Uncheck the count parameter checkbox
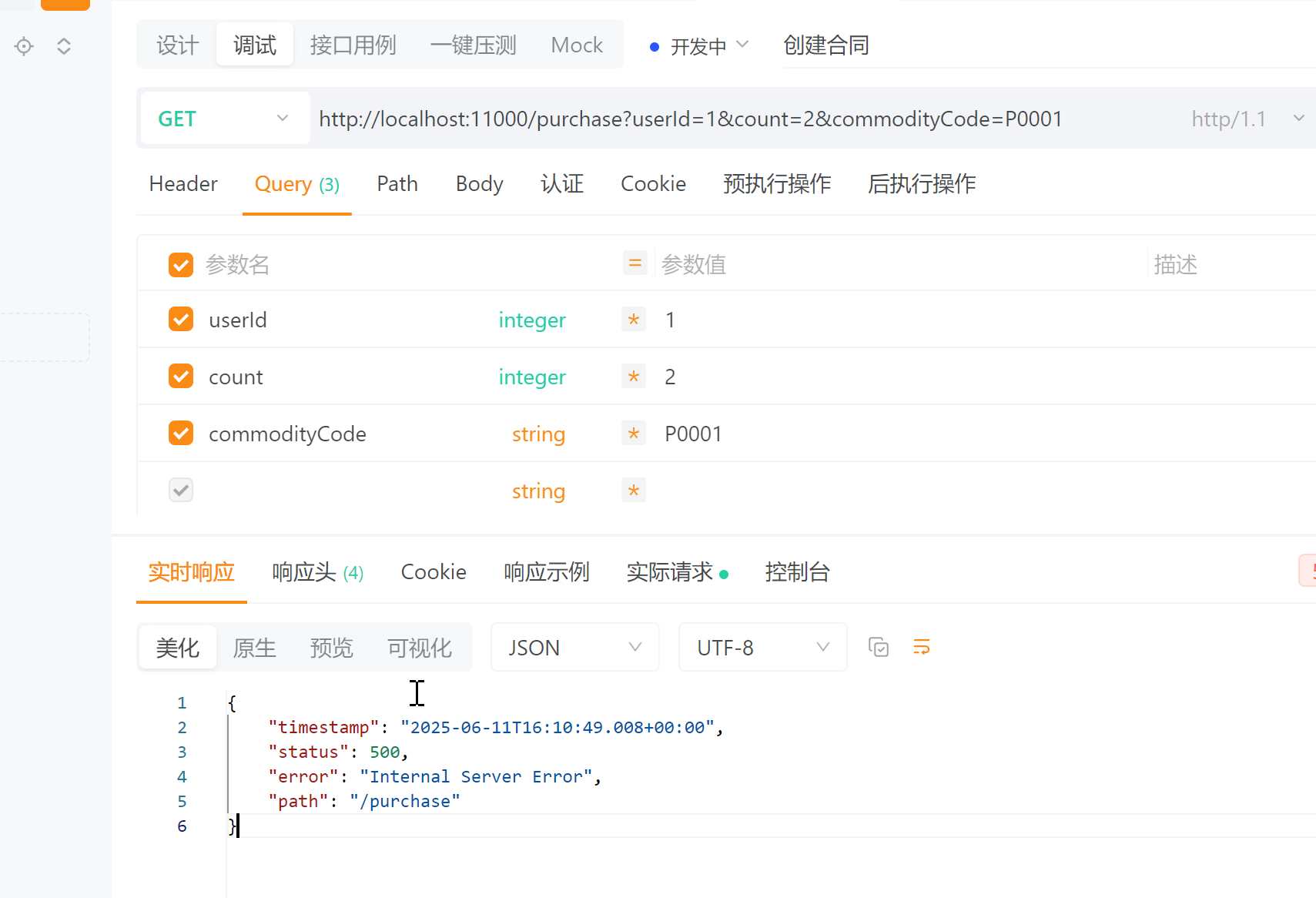1316x898 pixels. pyautogui.click(x=181, y=376)
